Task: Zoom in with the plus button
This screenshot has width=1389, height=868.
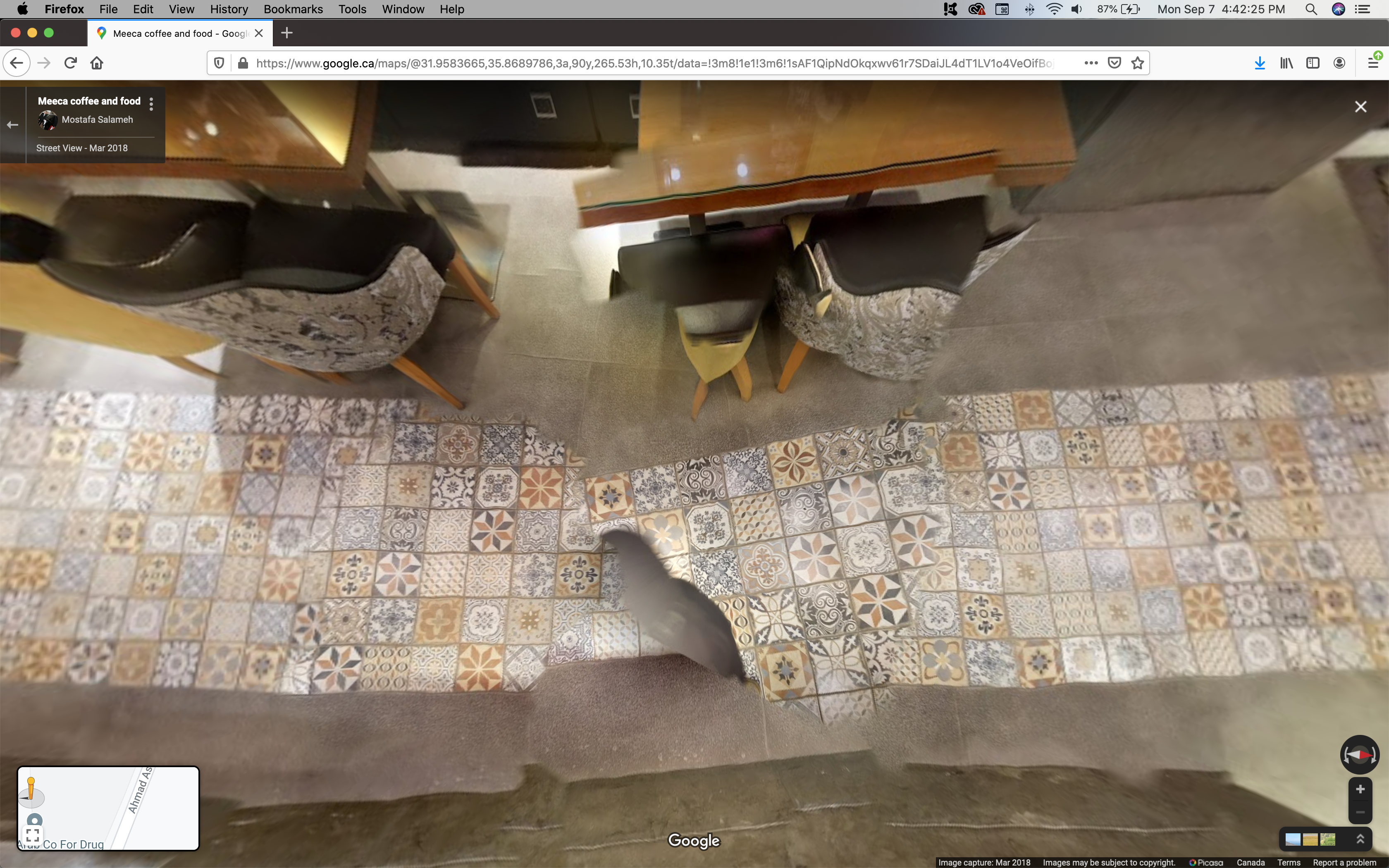Action: pyautogui.click(x=1360, y=789)
